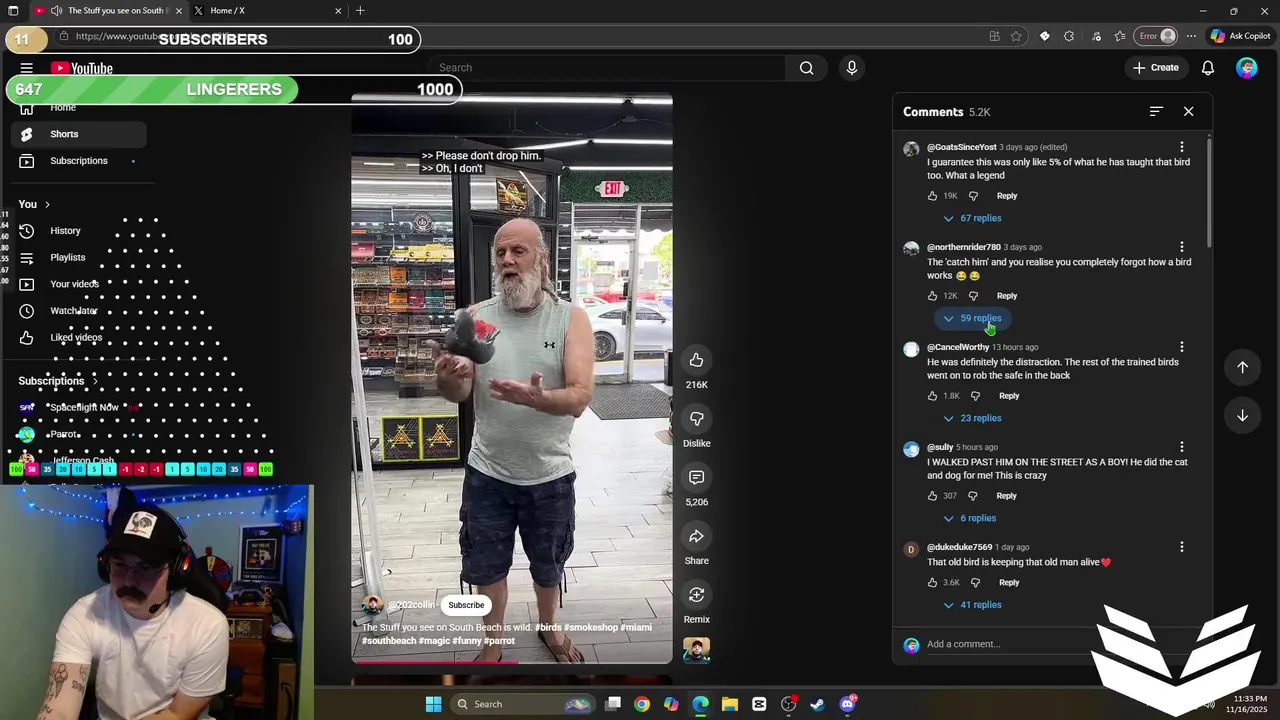Favorite this page with star icon
The width and height of the screenshot is (1280, 720).
(x=1016, y=36)
